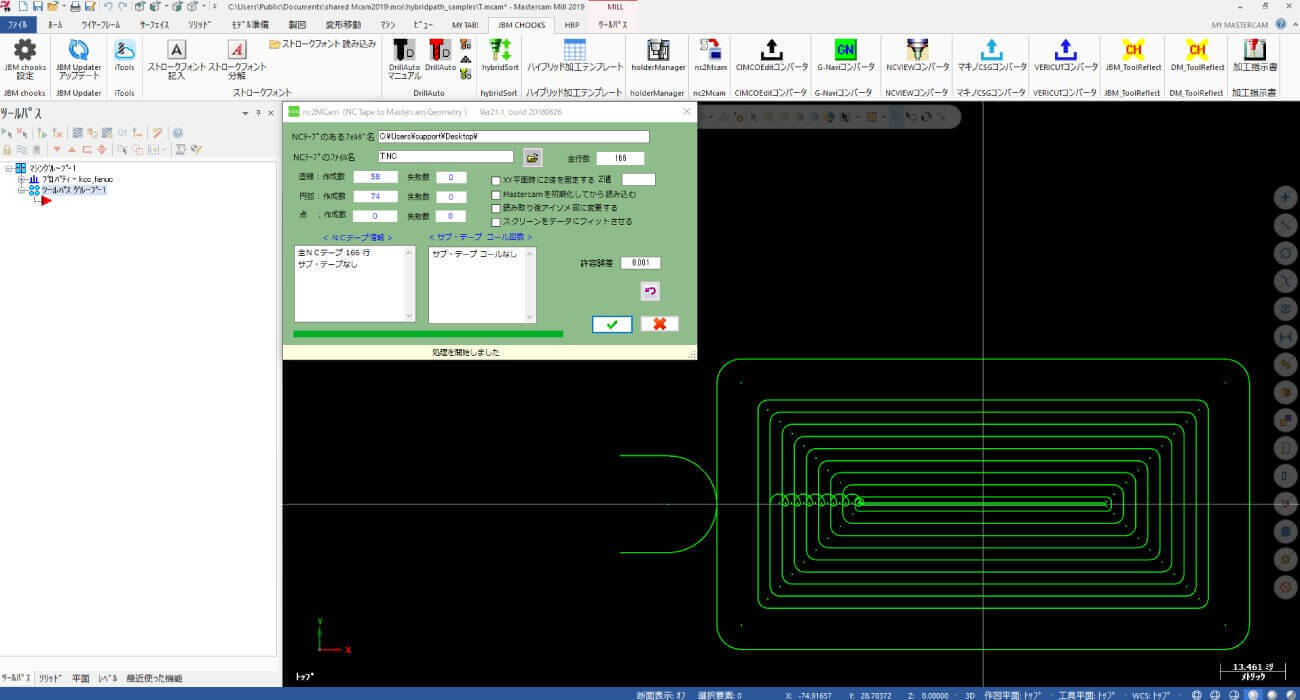The height and width of the screenshot is (700, 1300).
Task: Click undo in quick access toolbar
Action: point(107,6)
